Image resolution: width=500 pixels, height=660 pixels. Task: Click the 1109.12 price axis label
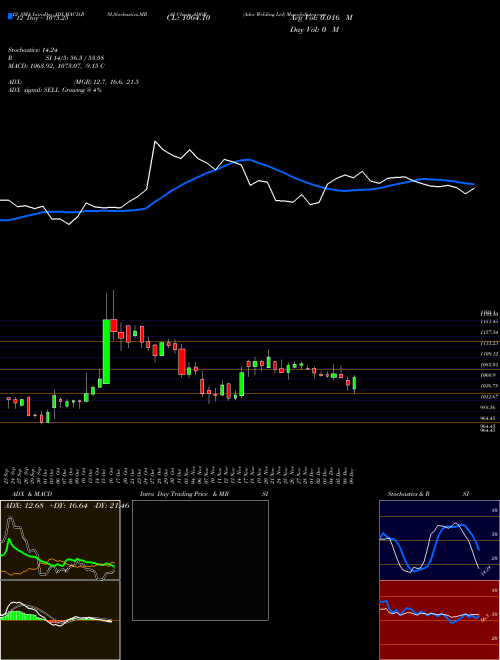click(x=489, y=354)
